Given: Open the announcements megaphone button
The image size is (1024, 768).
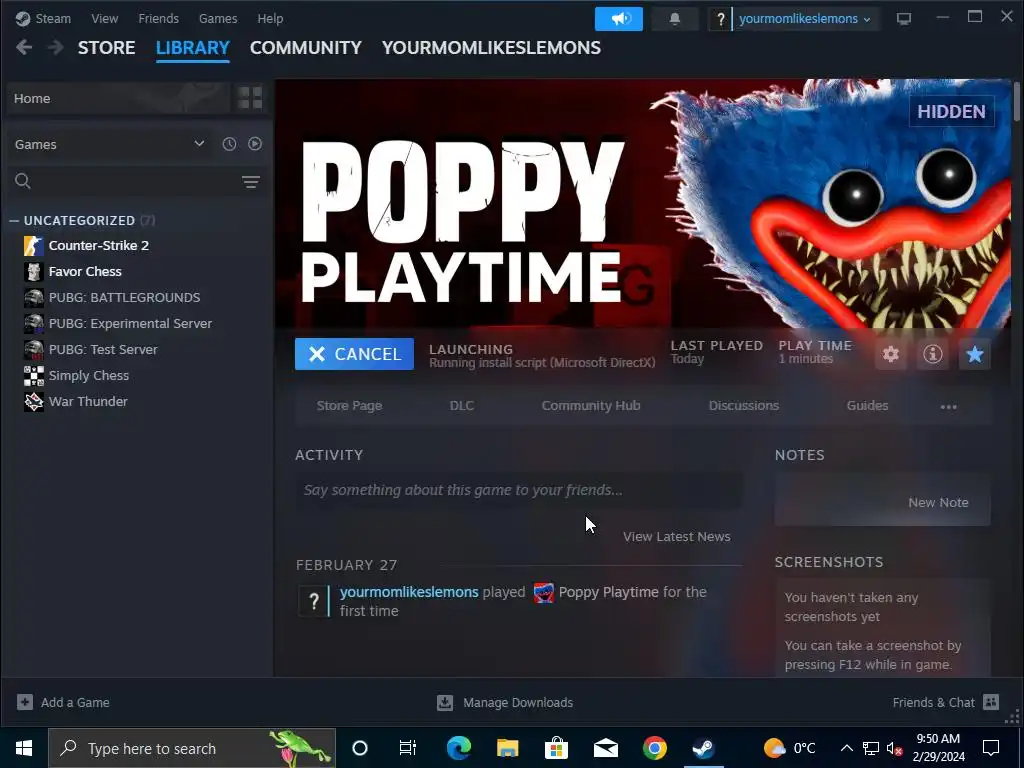Looking at the screenshot, I should [x=618, y=19].
